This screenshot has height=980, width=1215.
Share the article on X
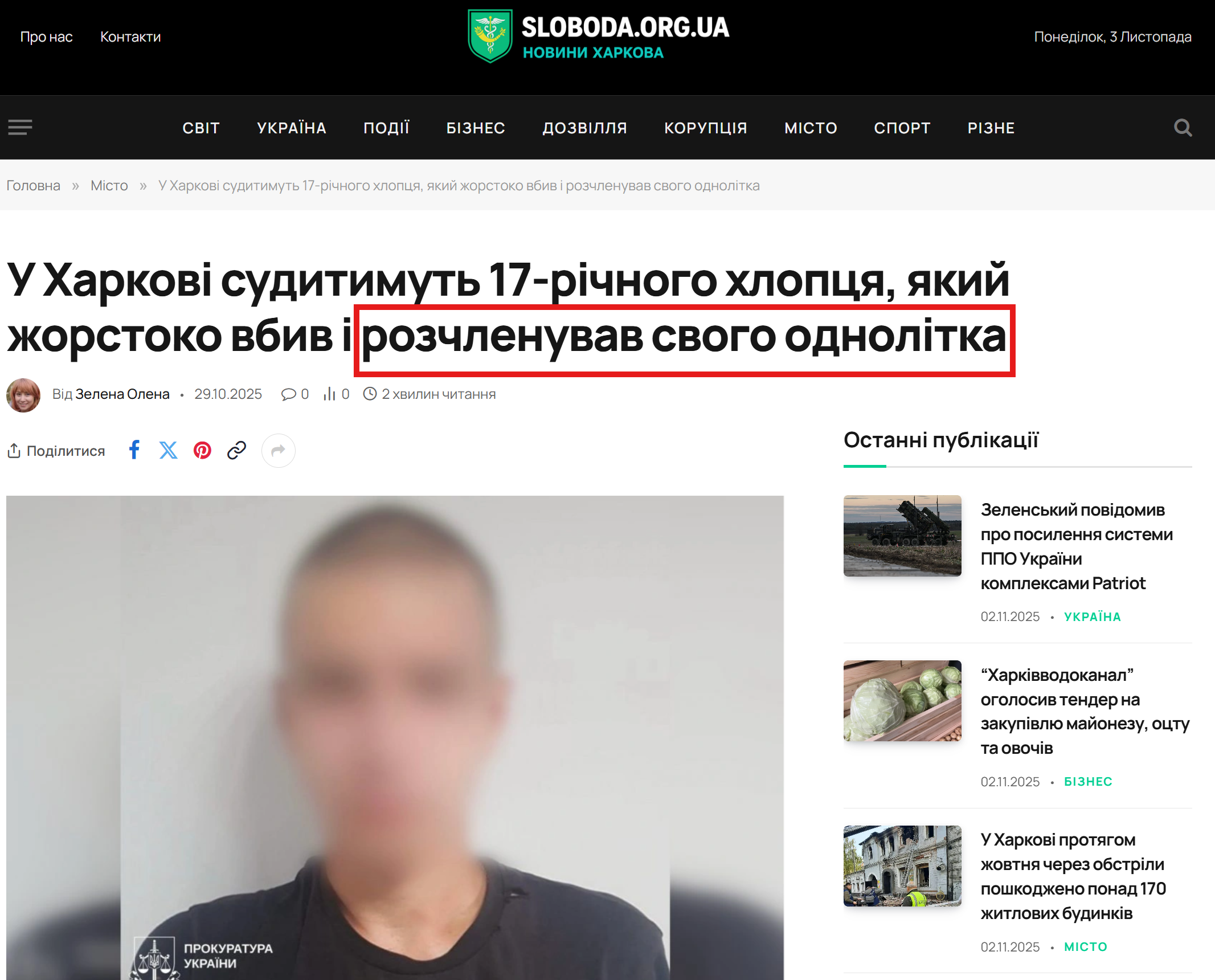pyautogui.click(x=168, y=450)
